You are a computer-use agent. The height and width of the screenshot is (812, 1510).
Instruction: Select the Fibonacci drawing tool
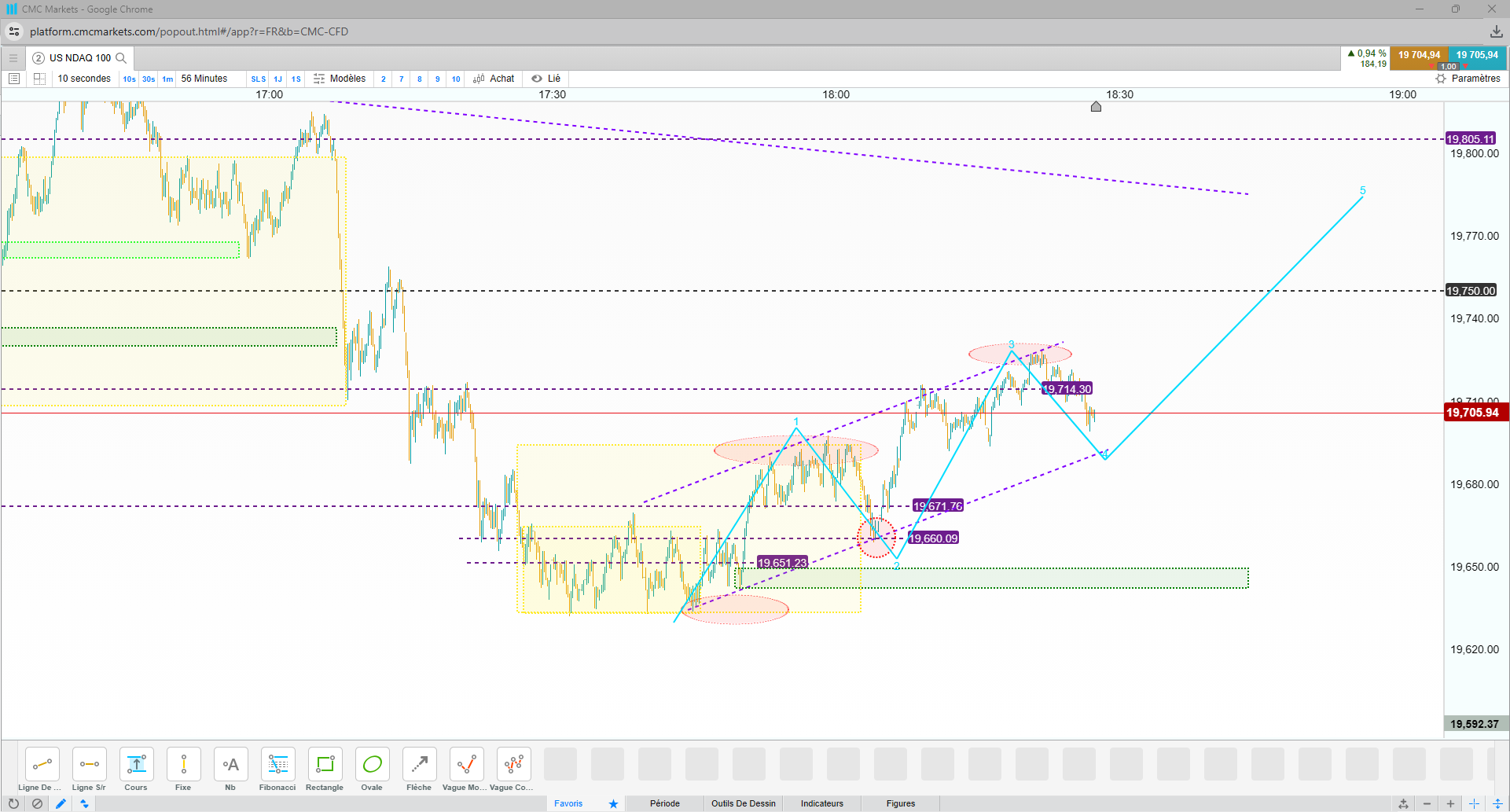pos(277,770)
